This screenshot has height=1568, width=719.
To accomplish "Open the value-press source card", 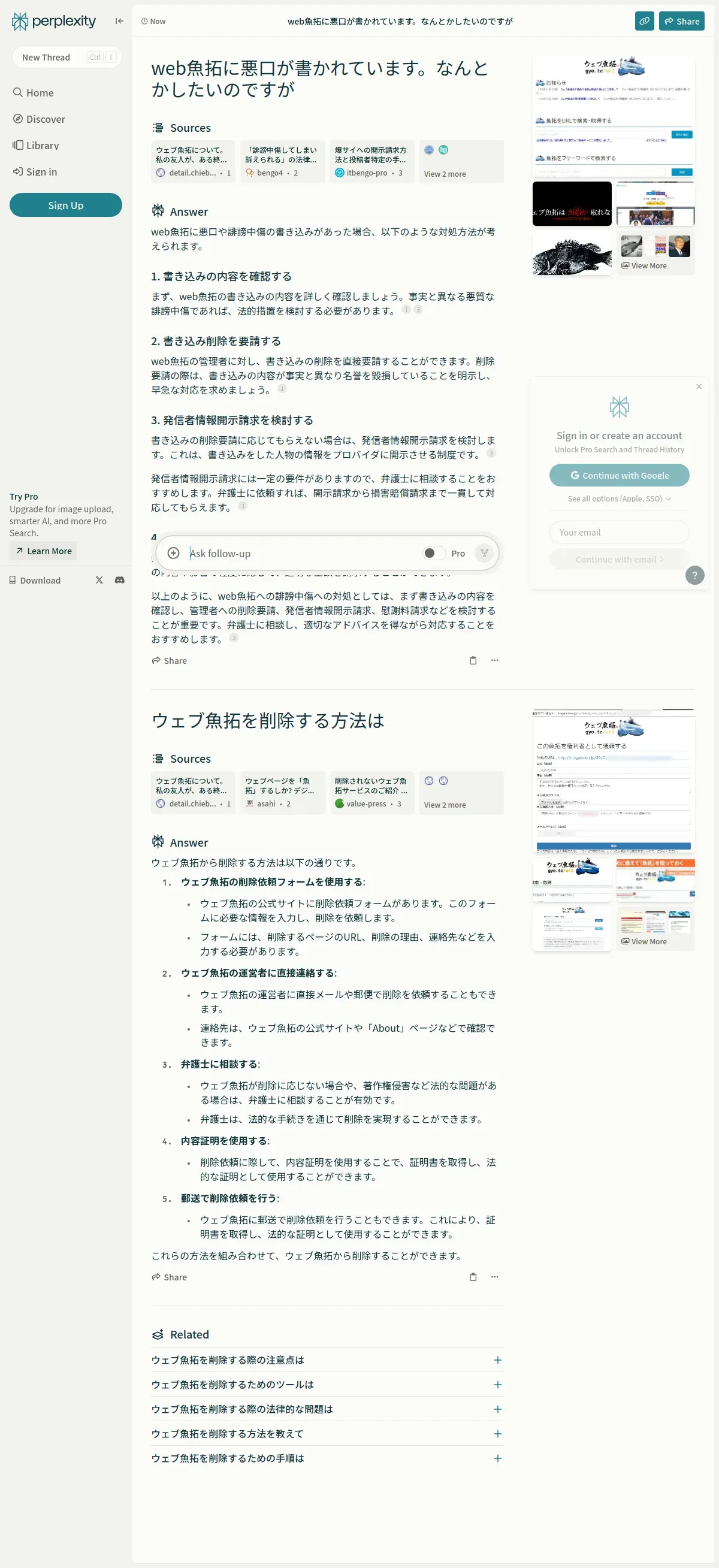I will click(x=372, y=793).
